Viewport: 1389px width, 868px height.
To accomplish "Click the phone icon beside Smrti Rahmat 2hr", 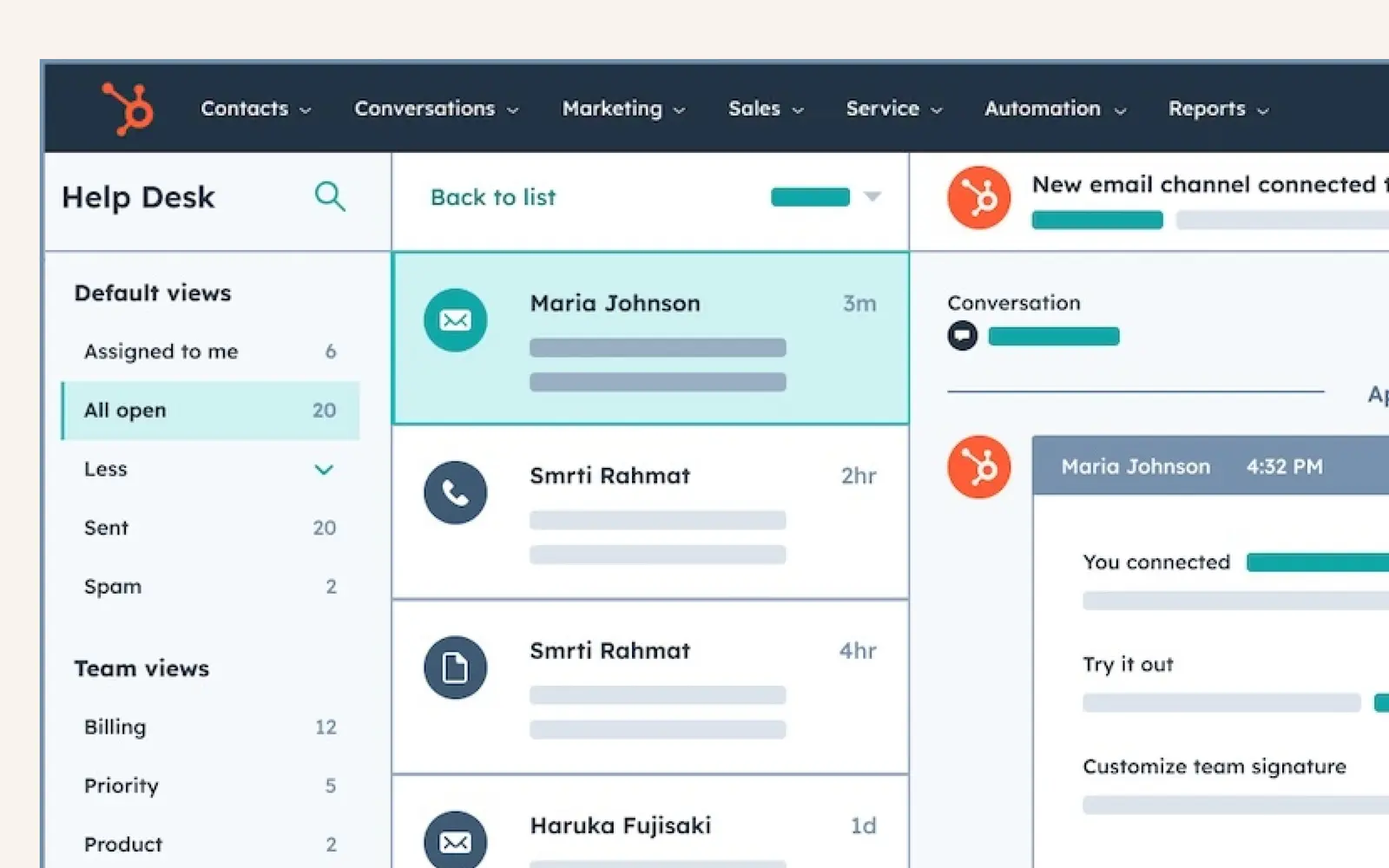I will click(455, 492).
